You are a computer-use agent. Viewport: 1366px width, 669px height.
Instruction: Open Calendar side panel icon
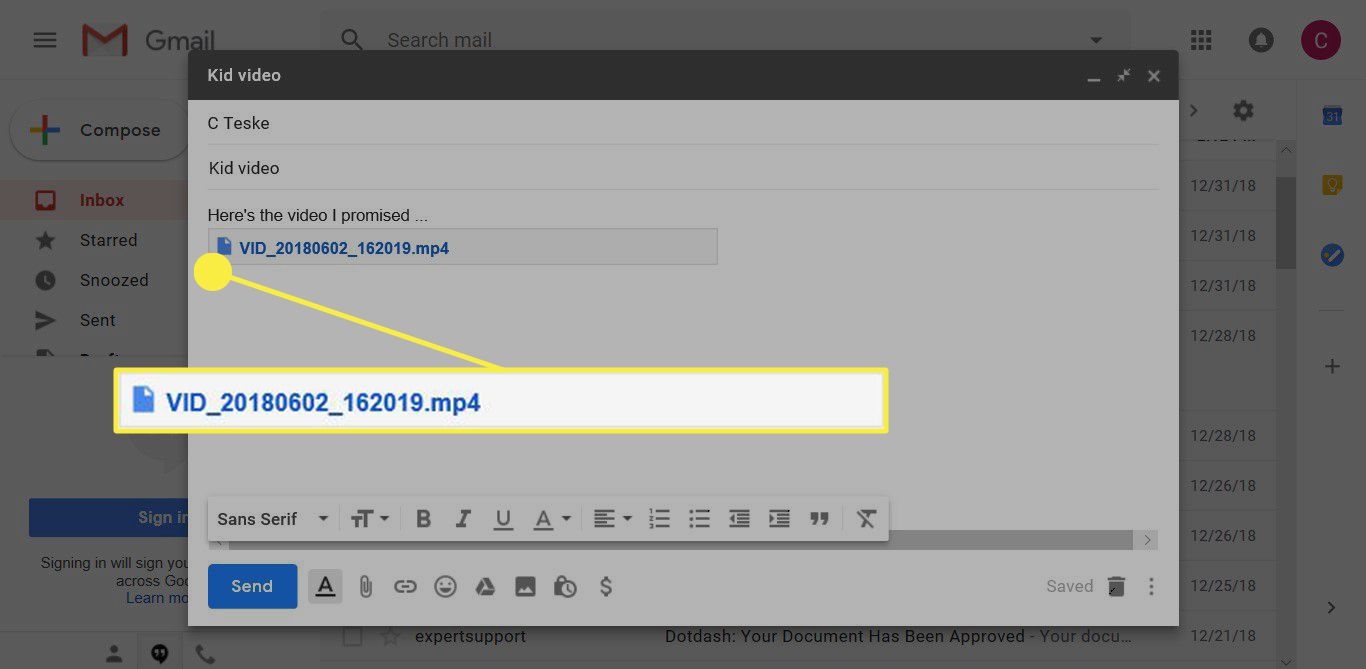[1332, 115]
